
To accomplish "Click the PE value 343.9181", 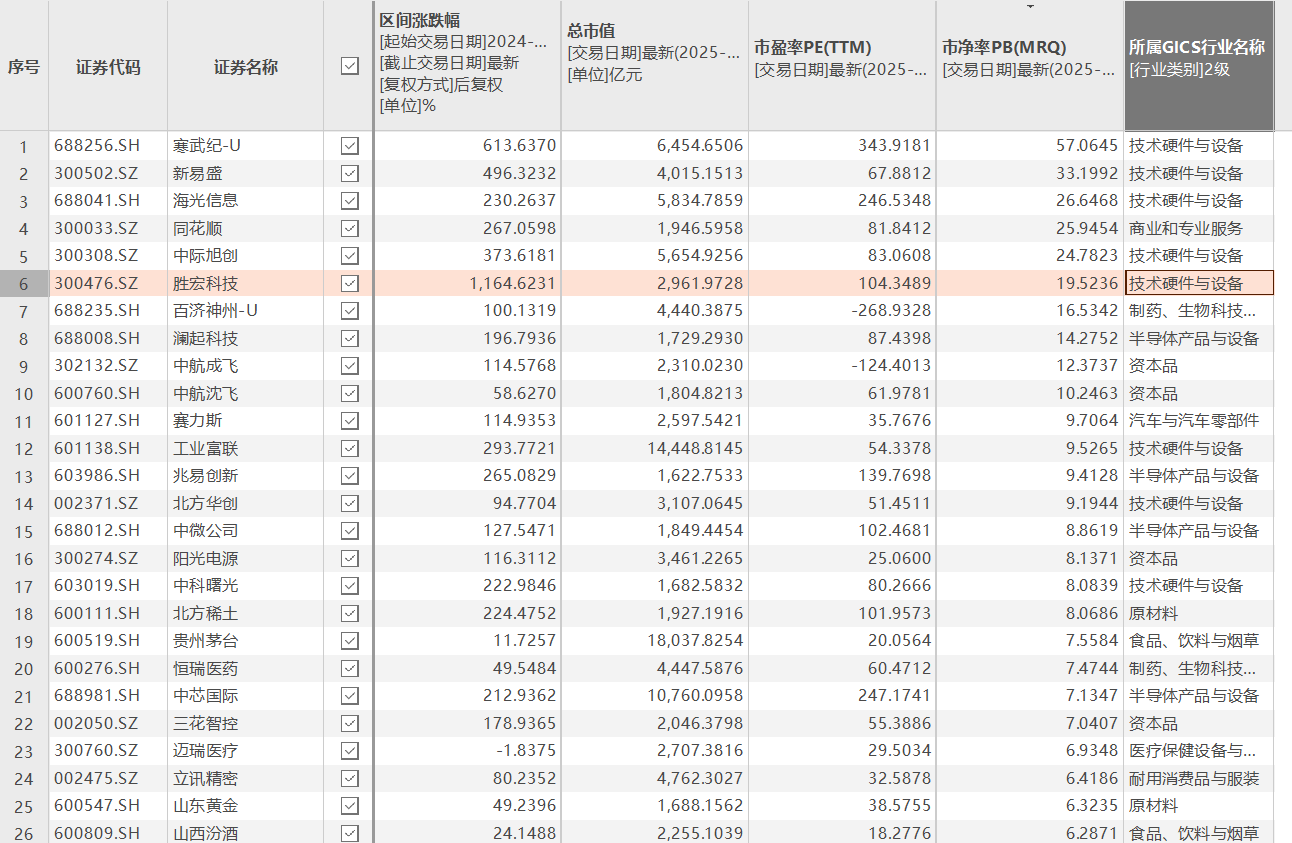I will (895, 146).
